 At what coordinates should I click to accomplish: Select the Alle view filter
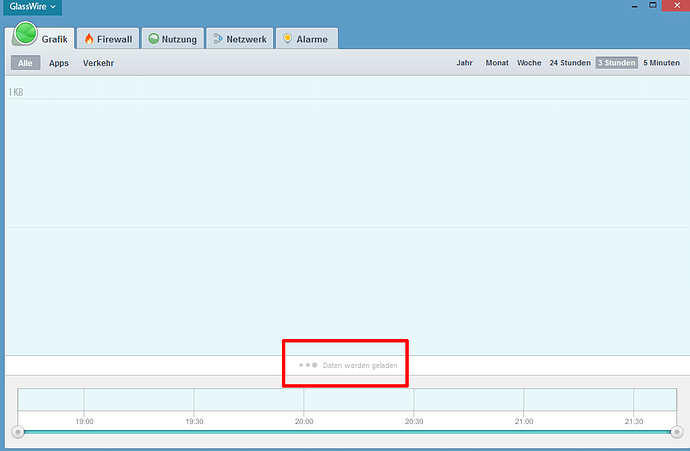pyautogui.click(x=26, y=63)
